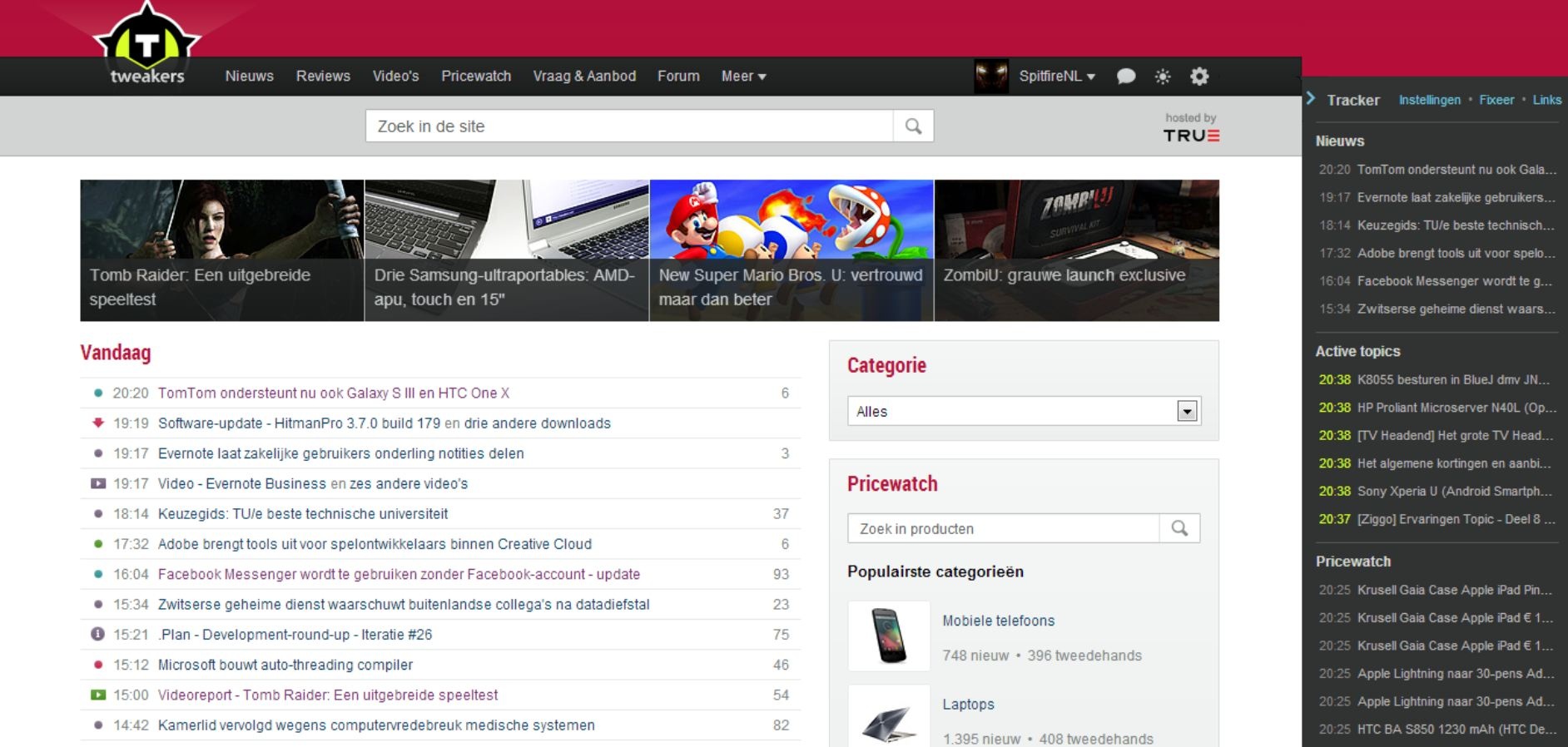Click the Tracker Pricewatch section heading
Viewport: 1568px width, 747px height.
[x=1352, y=561]
